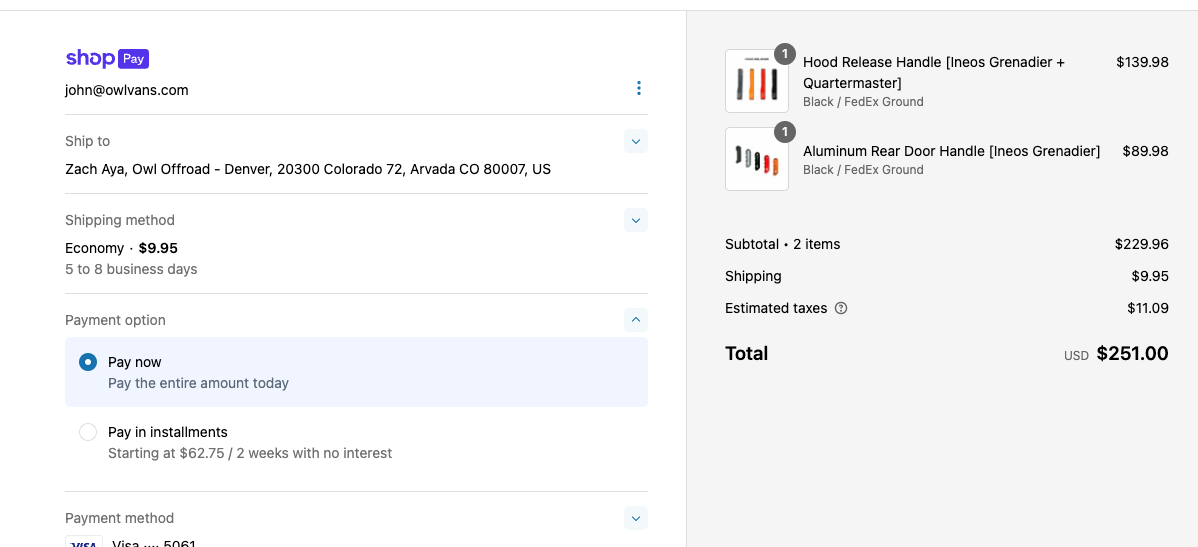Screen dimensions: 1198x547
Task: Click the quantity badge on Rear Door Handle
Action: 785,132
